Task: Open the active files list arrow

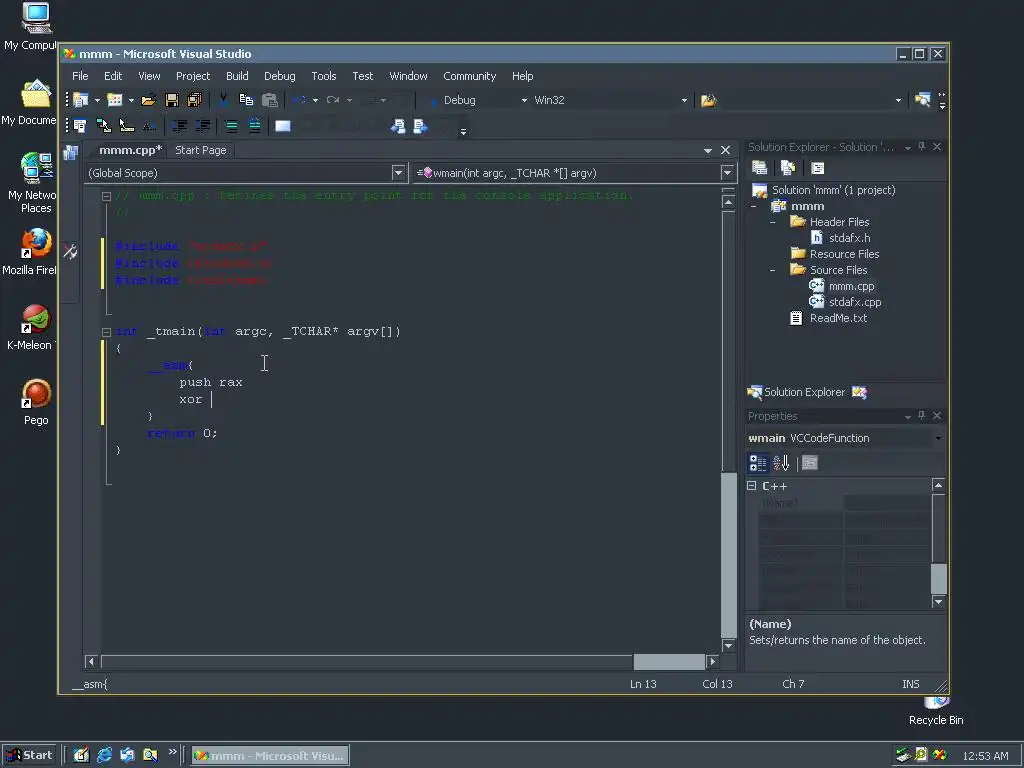Action: point(707,151)
